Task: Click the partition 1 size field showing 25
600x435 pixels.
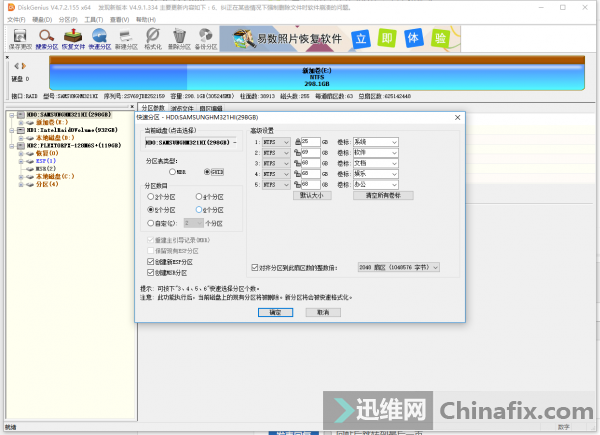Action: 311,142
